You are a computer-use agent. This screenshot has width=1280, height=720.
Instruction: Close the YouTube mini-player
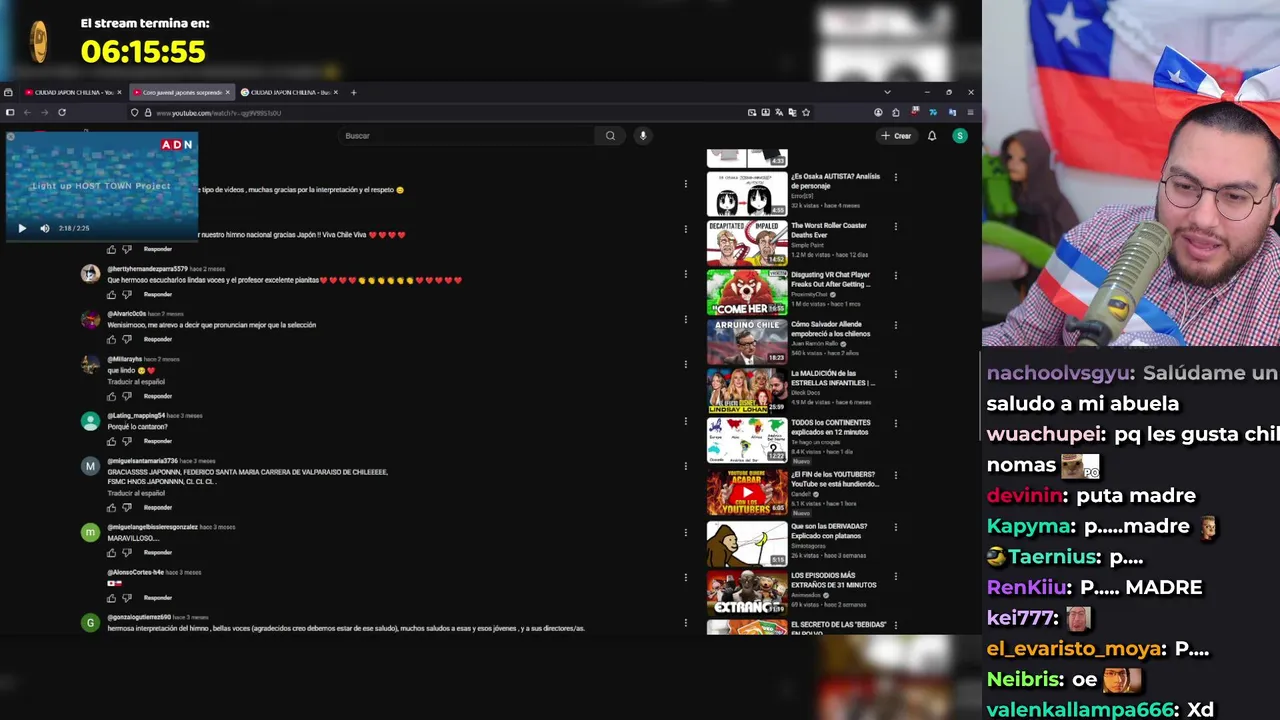click(x=10, y=137)
